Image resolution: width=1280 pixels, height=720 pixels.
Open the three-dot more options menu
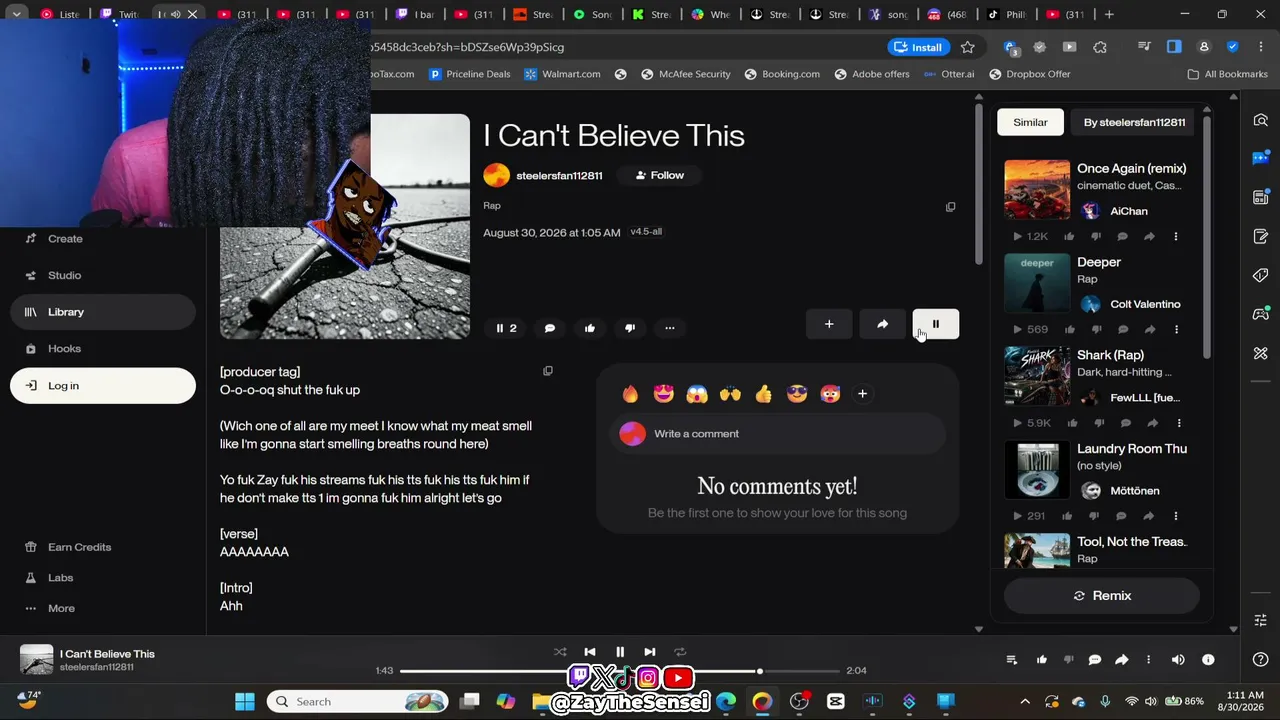[670, 328]
